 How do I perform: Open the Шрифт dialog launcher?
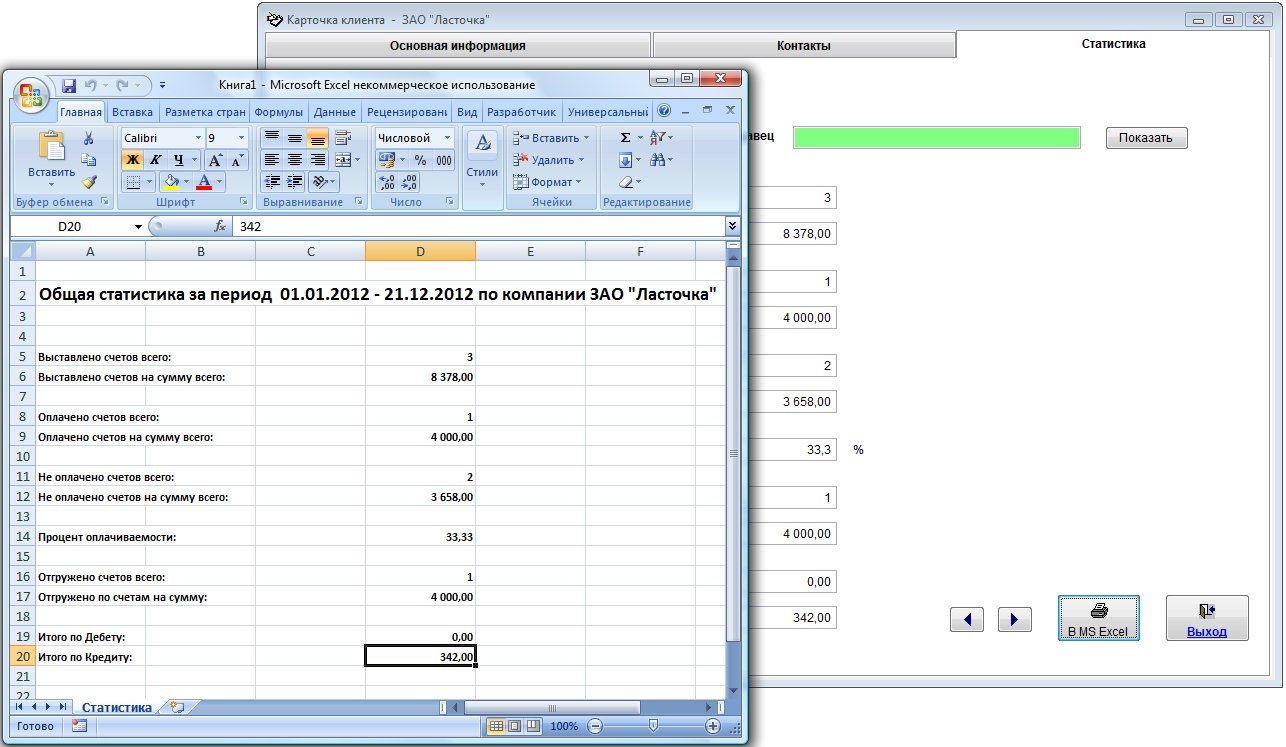click(x=243, y=202)
